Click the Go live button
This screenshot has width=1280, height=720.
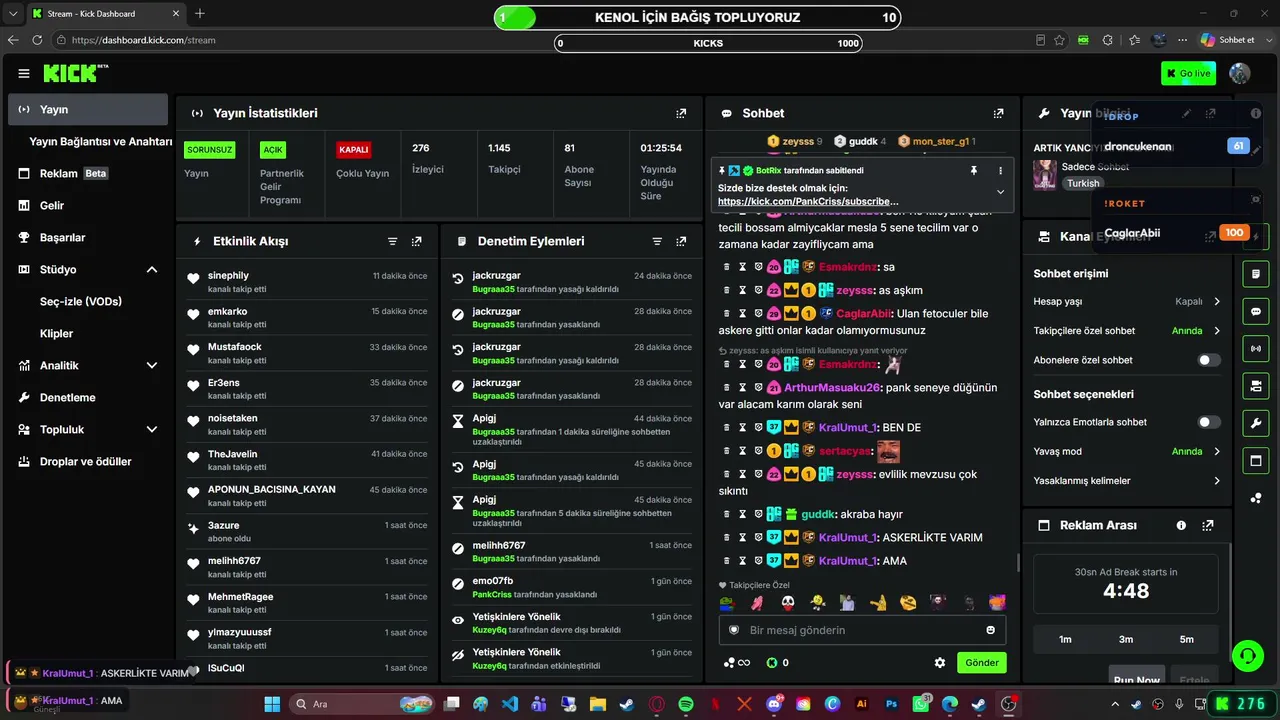(x=1188, y=73)
